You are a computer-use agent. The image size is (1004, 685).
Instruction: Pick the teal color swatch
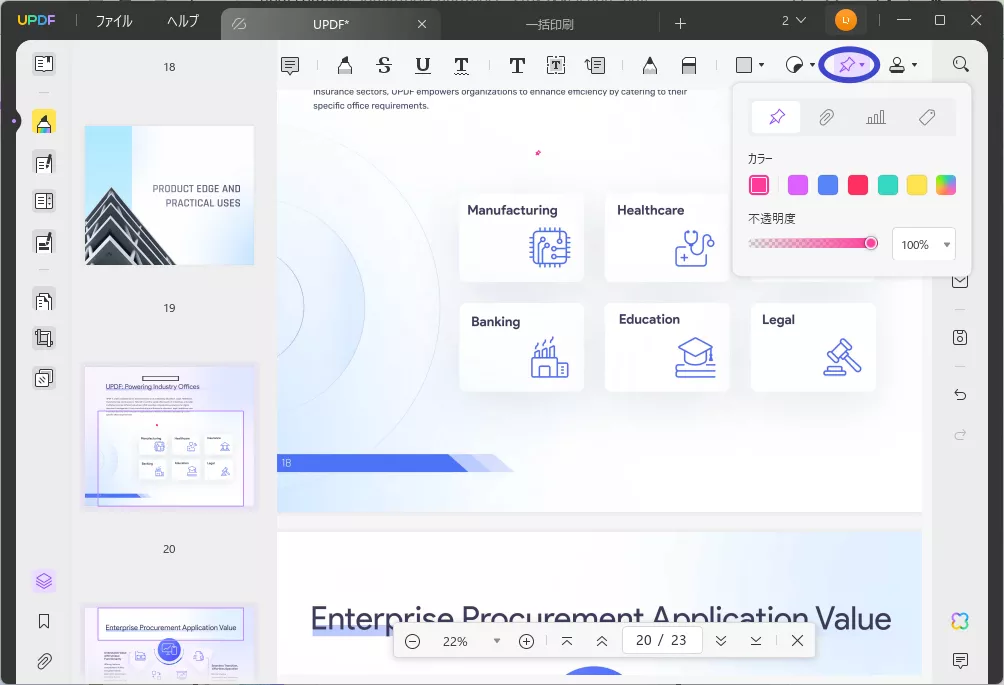(x=887, y=185)
